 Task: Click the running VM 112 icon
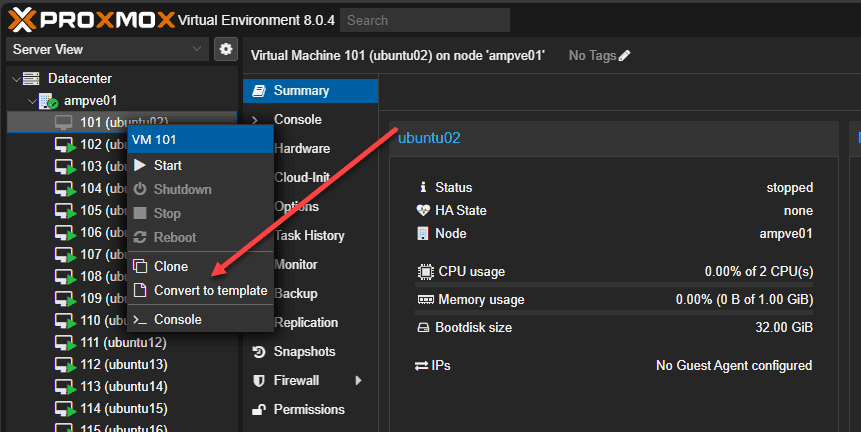[65, 364]
